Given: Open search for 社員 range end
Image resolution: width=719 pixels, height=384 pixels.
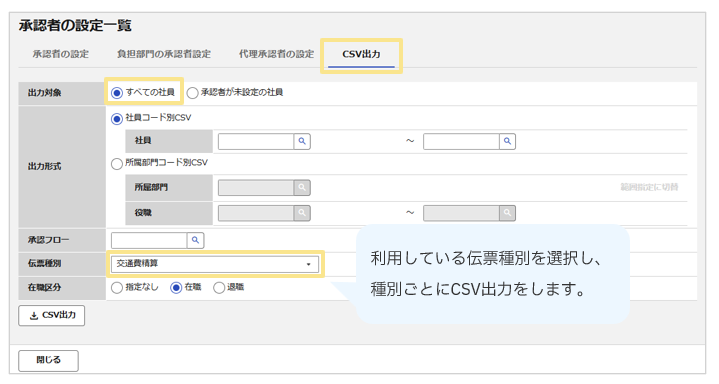Looking at the screenshot, I should (x=508, y=141).
